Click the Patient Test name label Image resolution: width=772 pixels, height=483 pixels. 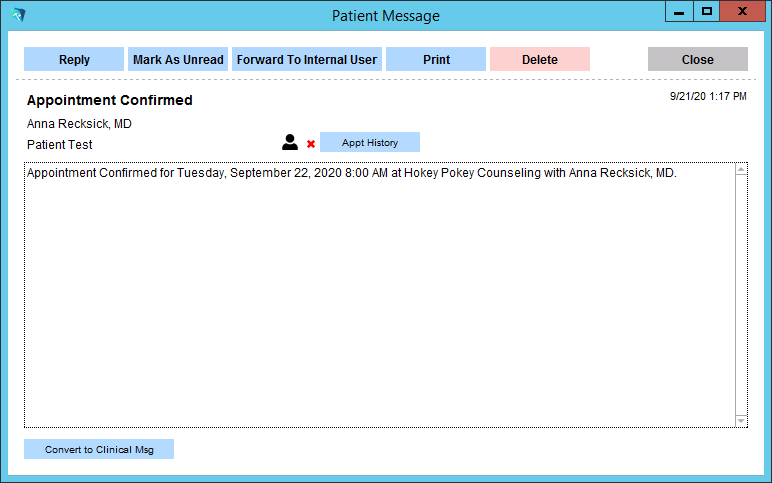(x=60, y=145)
